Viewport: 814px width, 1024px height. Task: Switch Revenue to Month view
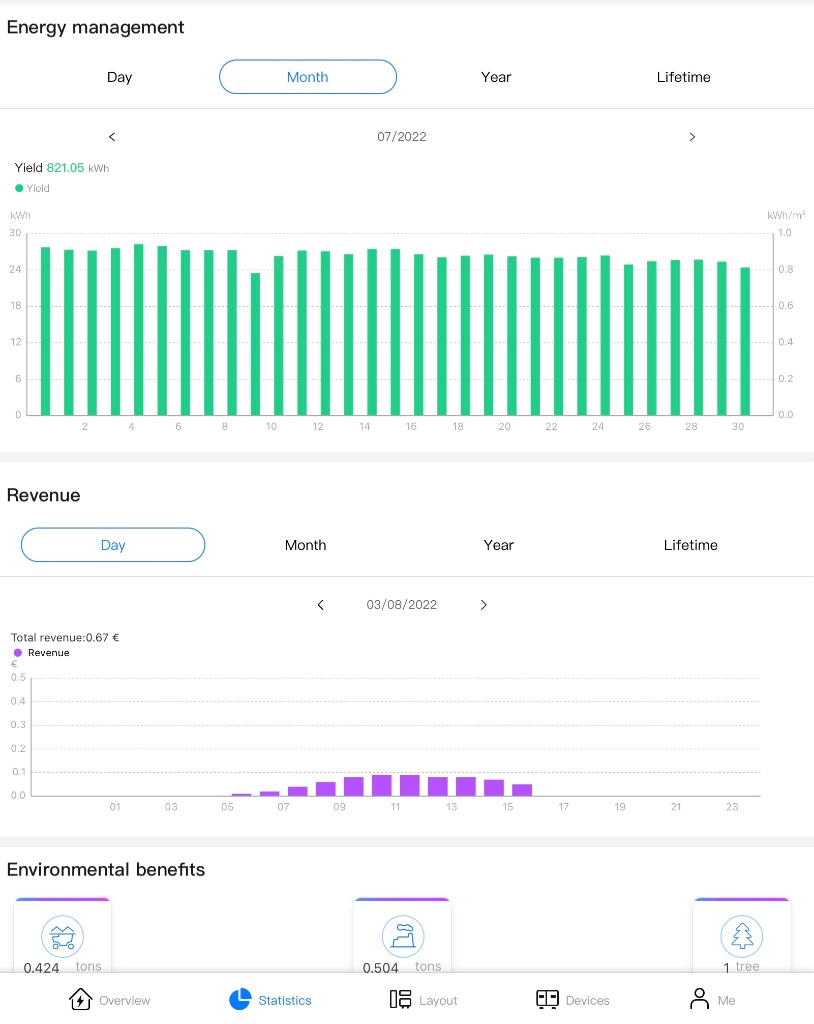coord(305,545)
